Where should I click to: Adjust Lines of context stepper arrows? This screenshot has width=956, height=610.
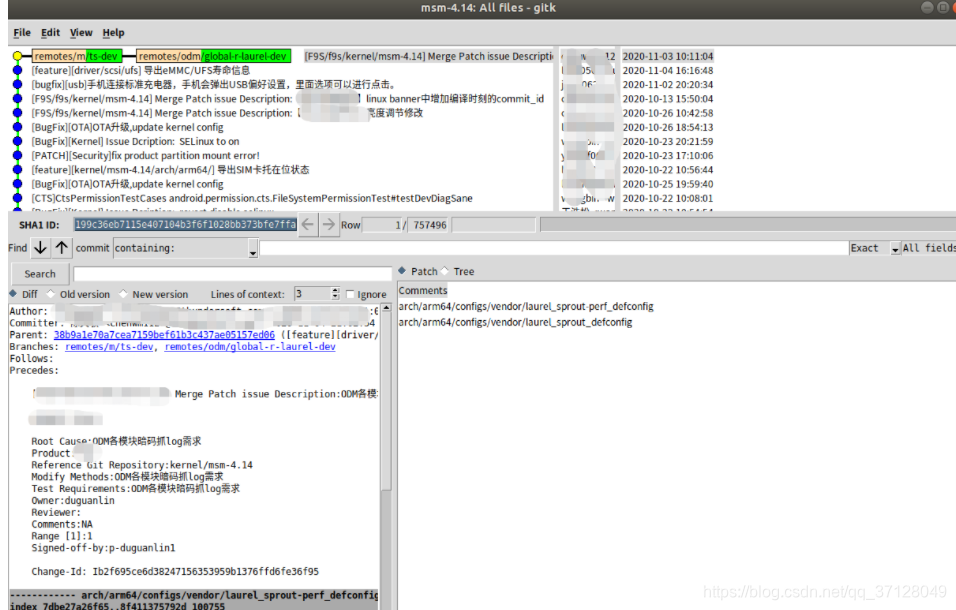click(x=335, y=294)
